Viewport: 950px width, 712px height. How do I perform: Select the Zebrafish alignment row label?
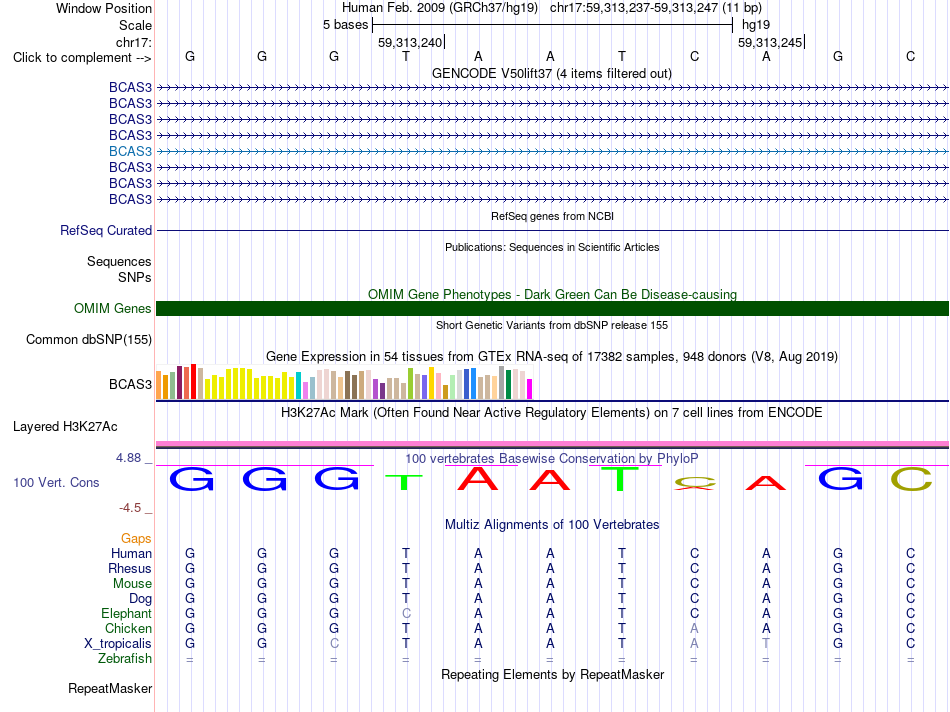(125, 659)
